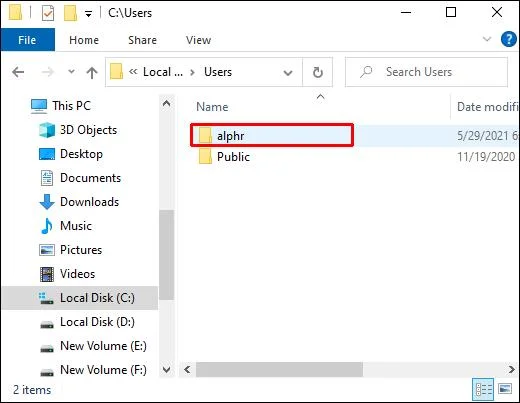The height and width of the screenshot is (403, 520).
Task: Switch to the View ribbon tab
Action: coord(199,40)
